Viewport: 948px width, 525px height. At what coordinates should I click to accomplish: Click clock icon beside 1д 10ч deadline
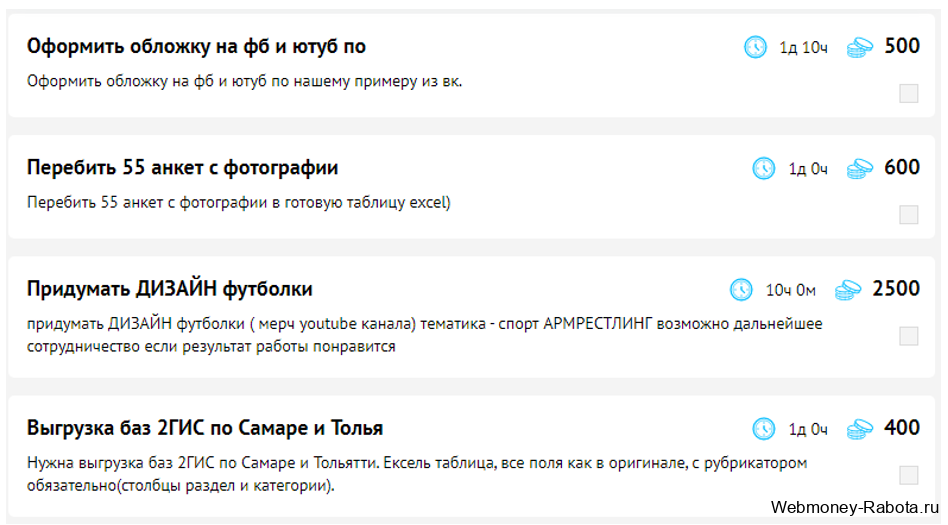pos(755,47)
